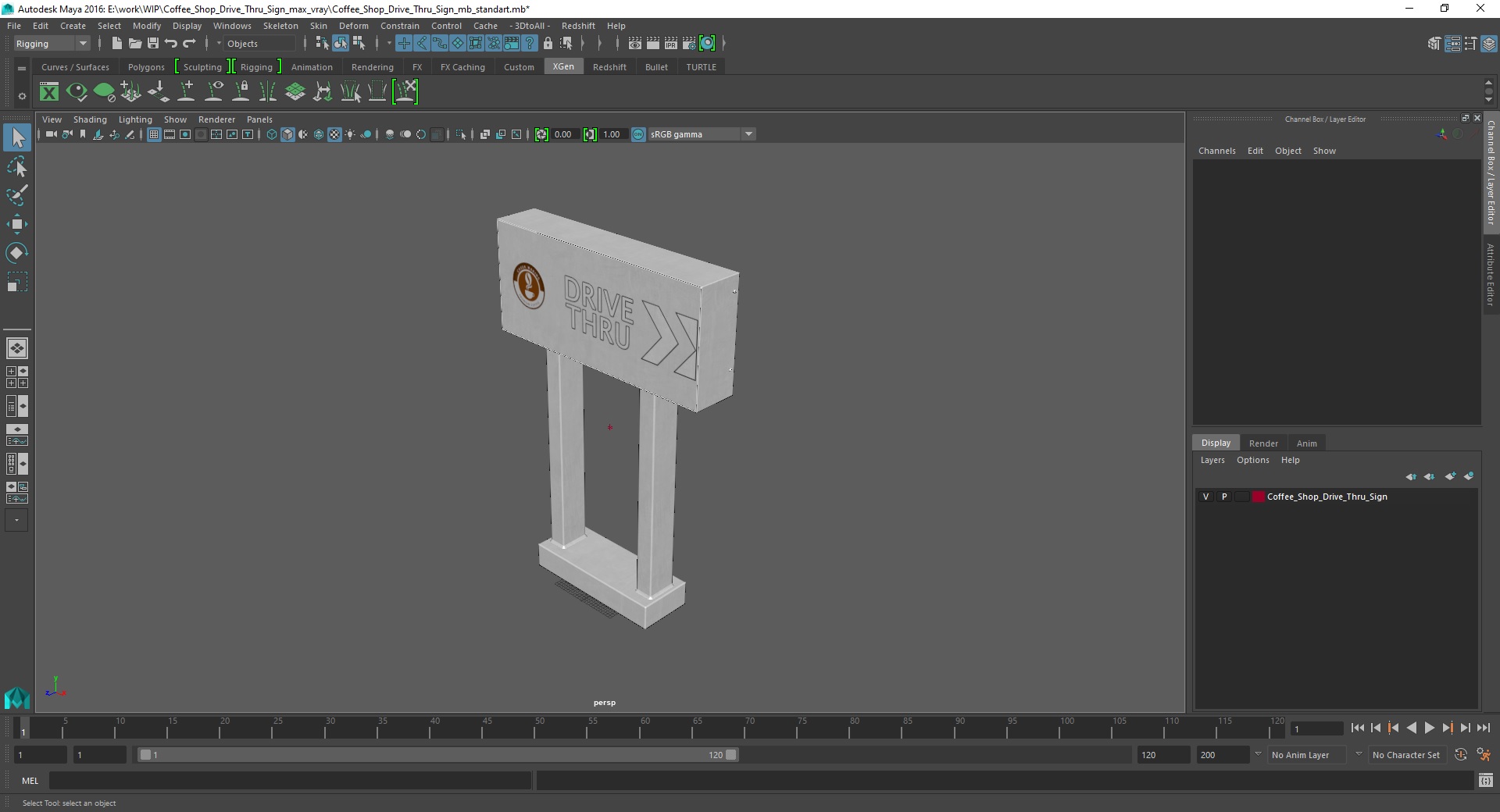This screenshot has height=812, width=1500.
Task: Click the Undo arrow icon
Action: (x=171, y=44)
